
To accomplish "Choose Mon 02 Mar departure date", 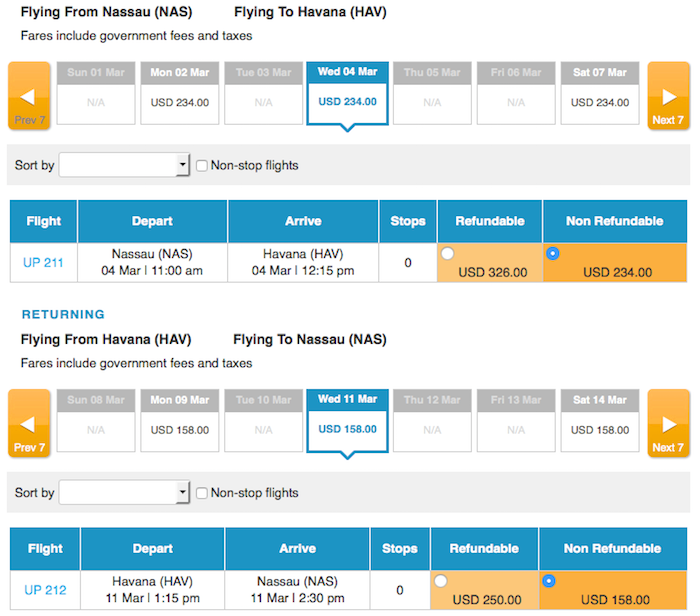I will [179, 93].
